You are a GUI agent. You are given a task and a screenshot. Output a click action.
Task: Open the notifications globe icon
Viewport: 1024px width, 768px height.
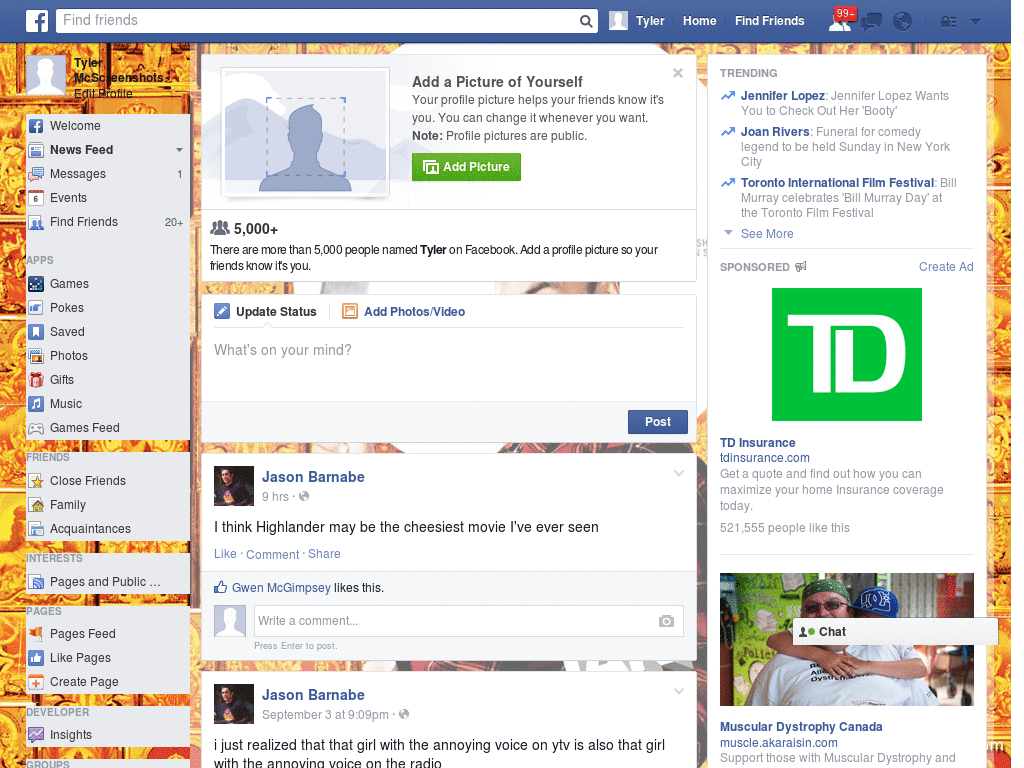(x=903, y=22)
